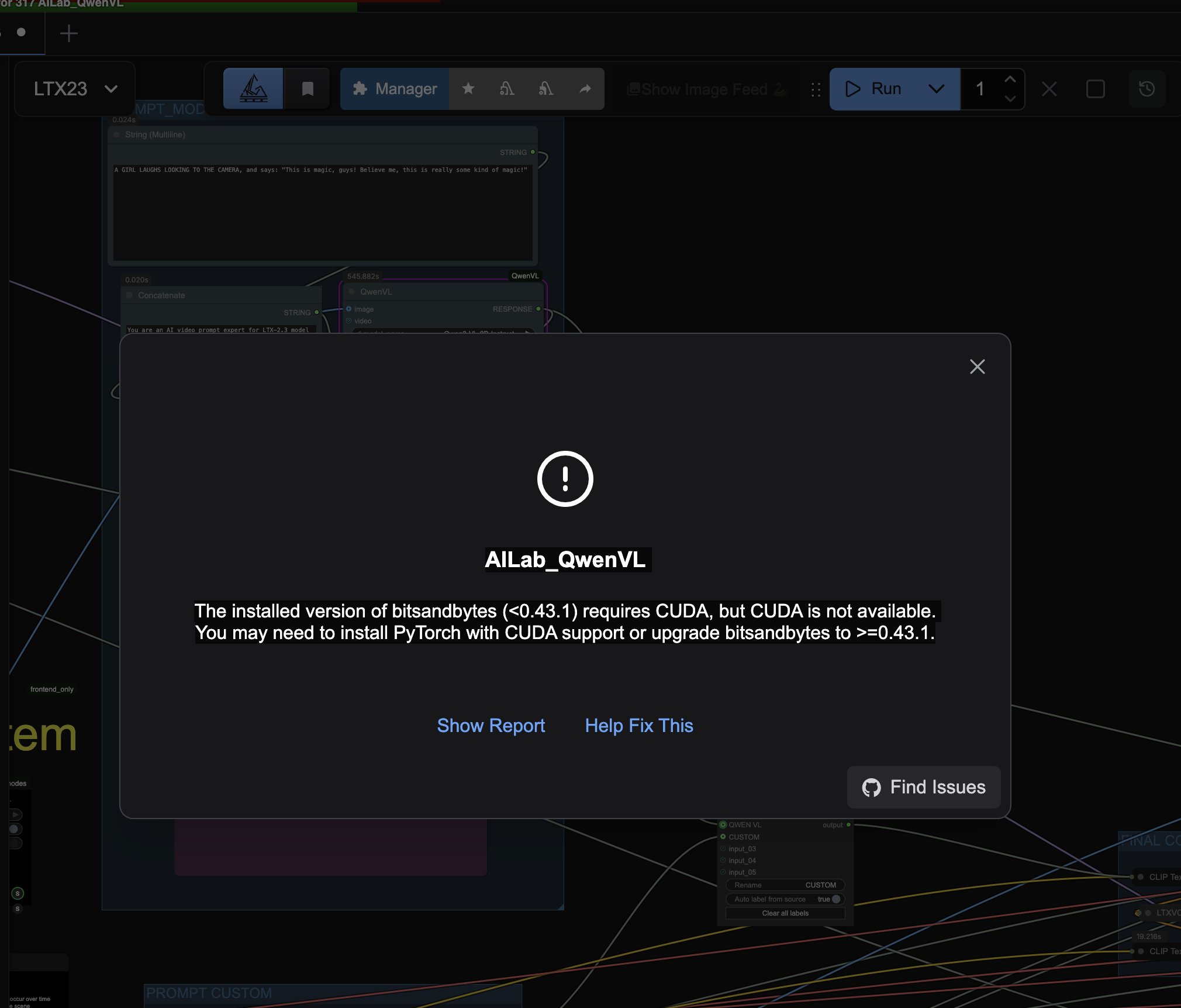Click the PROMPT CUSTOM group title
Image resolution: width=1181 pixels, height=1008 pixels.
pyautogui.click(x=209, y=993)
